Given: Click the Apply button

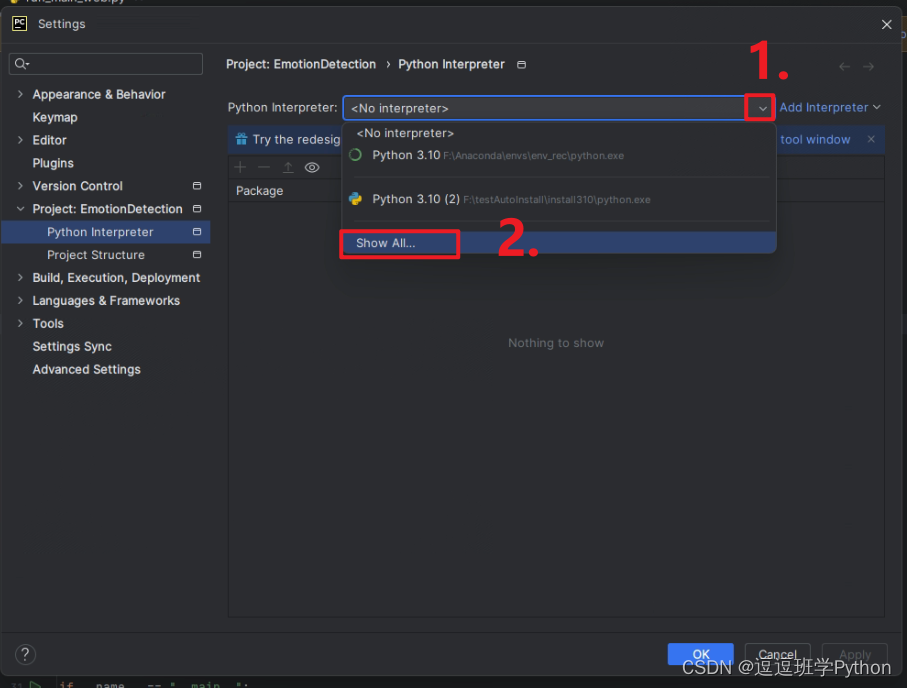Looking at the screenshot, I should point(854,654).
